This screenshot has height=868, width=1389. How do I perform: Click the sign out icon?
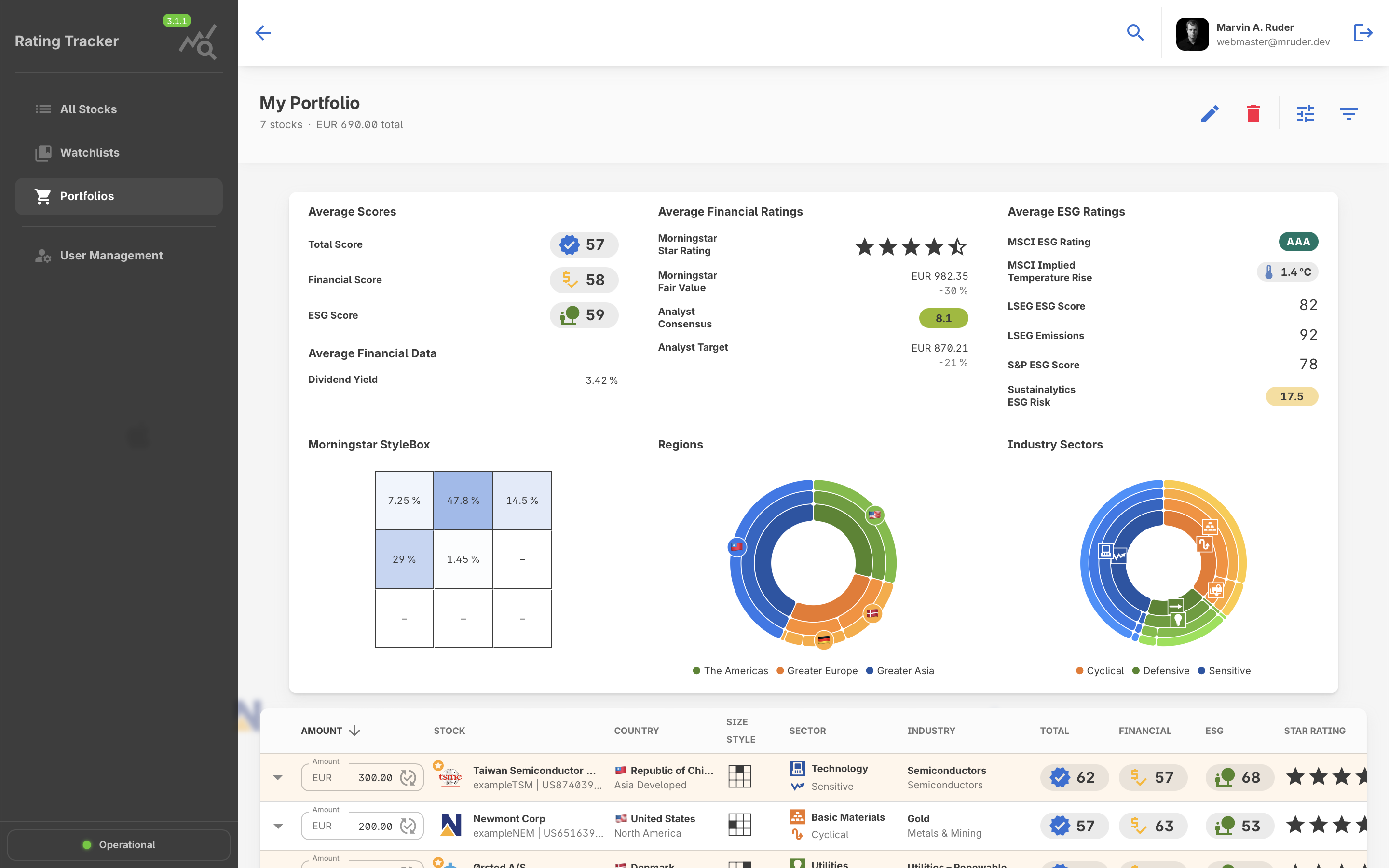click(x=1362, y=33)
